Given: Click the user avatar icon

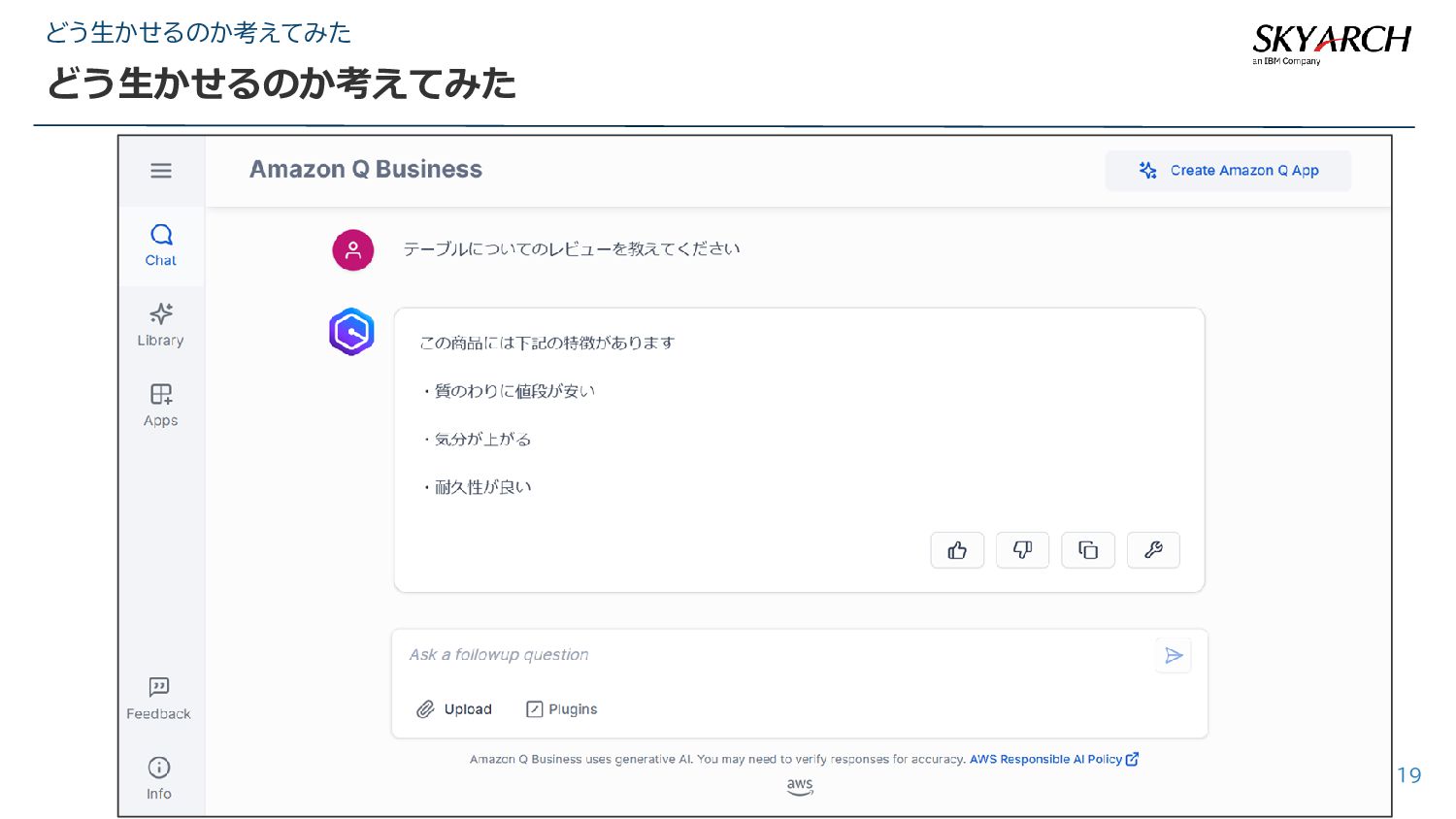Looking at the screenshot, I should (x=353, y=250).
